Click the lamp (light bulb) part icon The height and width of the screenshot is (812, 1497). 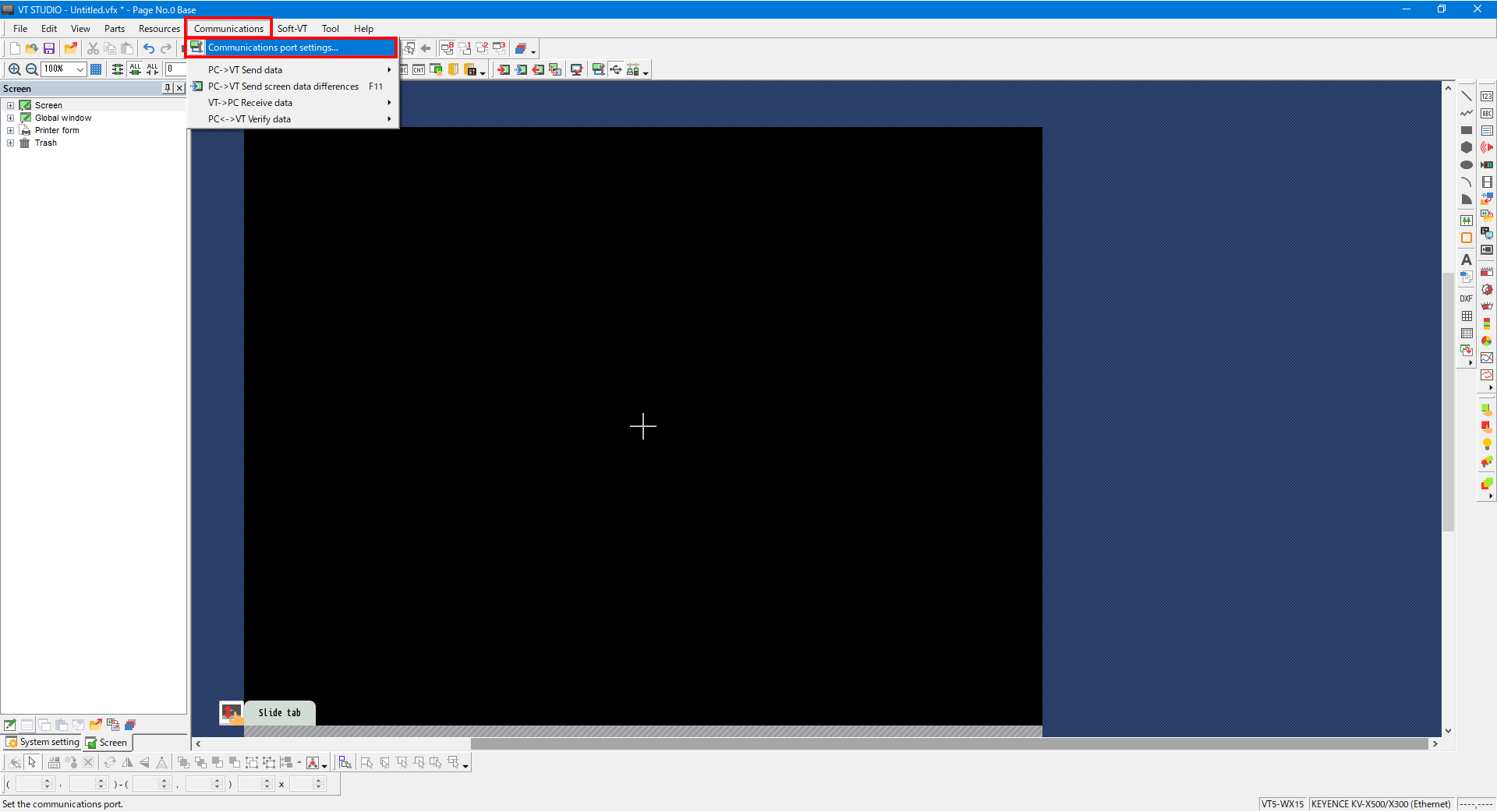tap(1487, 444)
